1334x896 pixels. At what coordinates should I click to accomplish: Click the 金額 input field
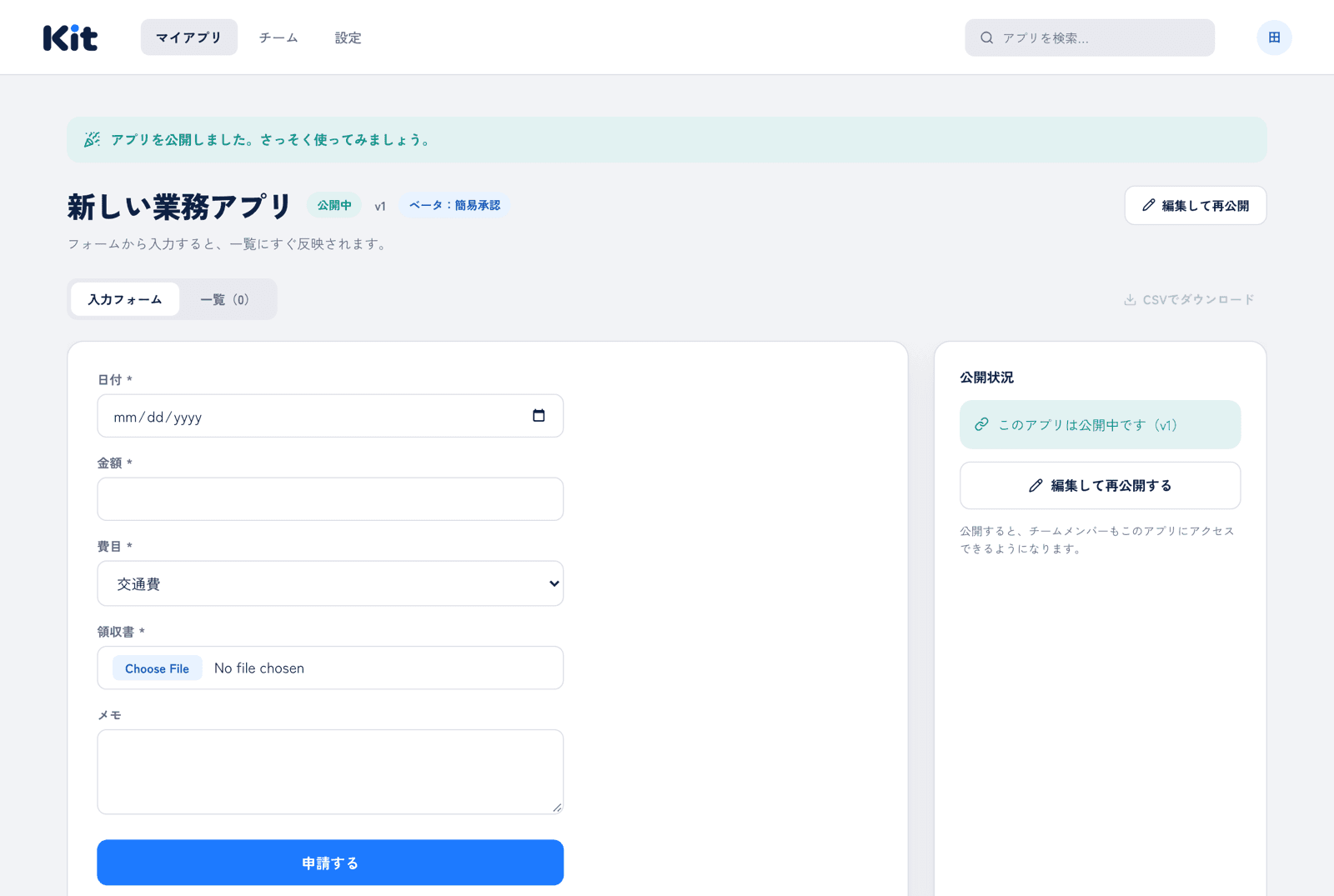coord(330,499)
